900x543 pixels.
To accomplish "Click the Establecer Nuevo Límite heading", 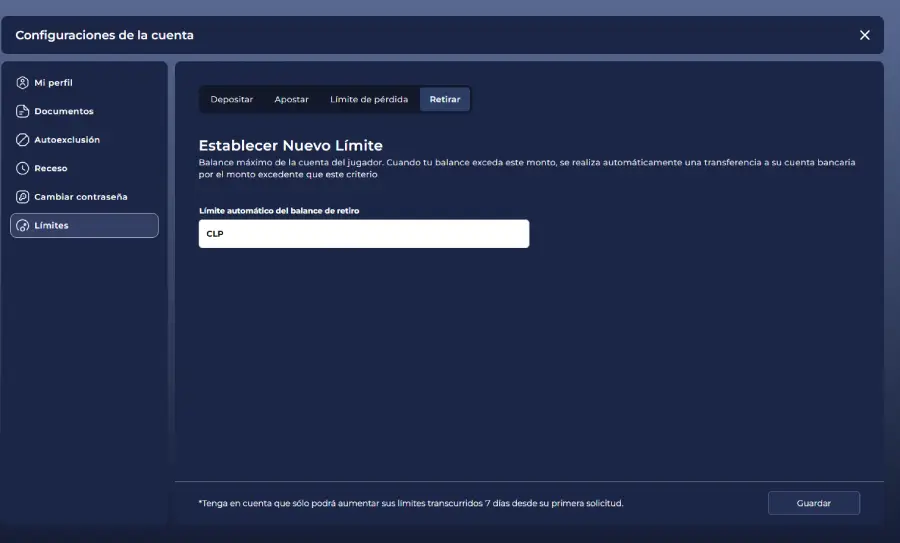I will (x=291, y=146).
